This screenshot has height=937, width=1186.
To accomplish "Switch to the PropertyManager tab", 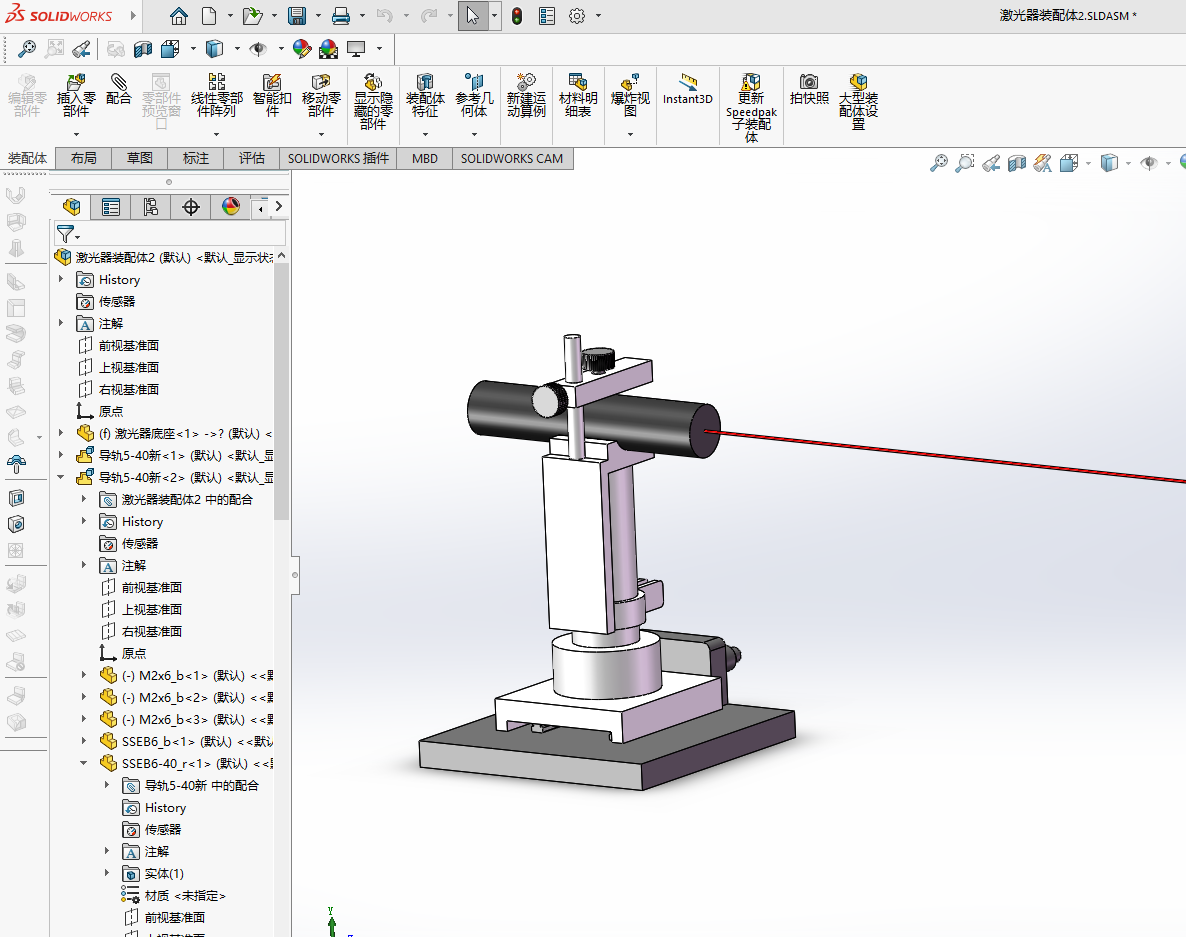I will pos(111,206).
